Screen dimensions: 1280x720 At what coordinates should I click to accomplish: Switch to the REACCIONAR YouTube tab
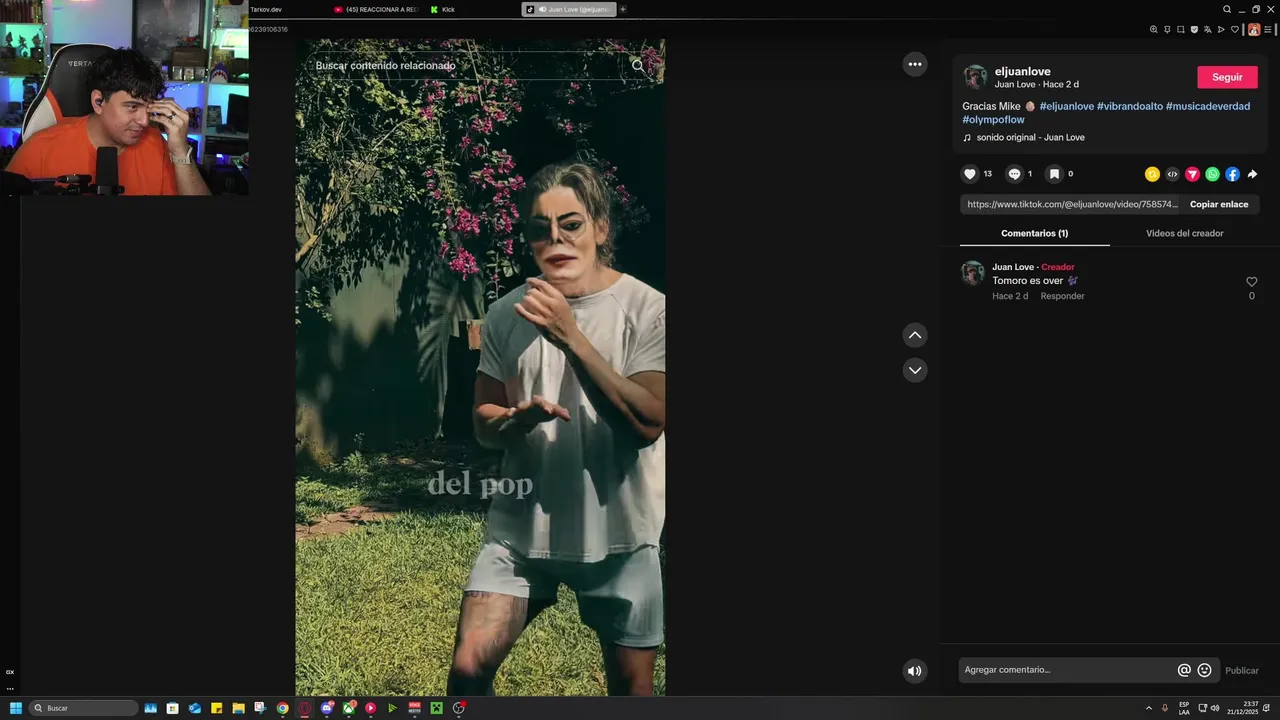pyautogui.click(x=376, y=9)
